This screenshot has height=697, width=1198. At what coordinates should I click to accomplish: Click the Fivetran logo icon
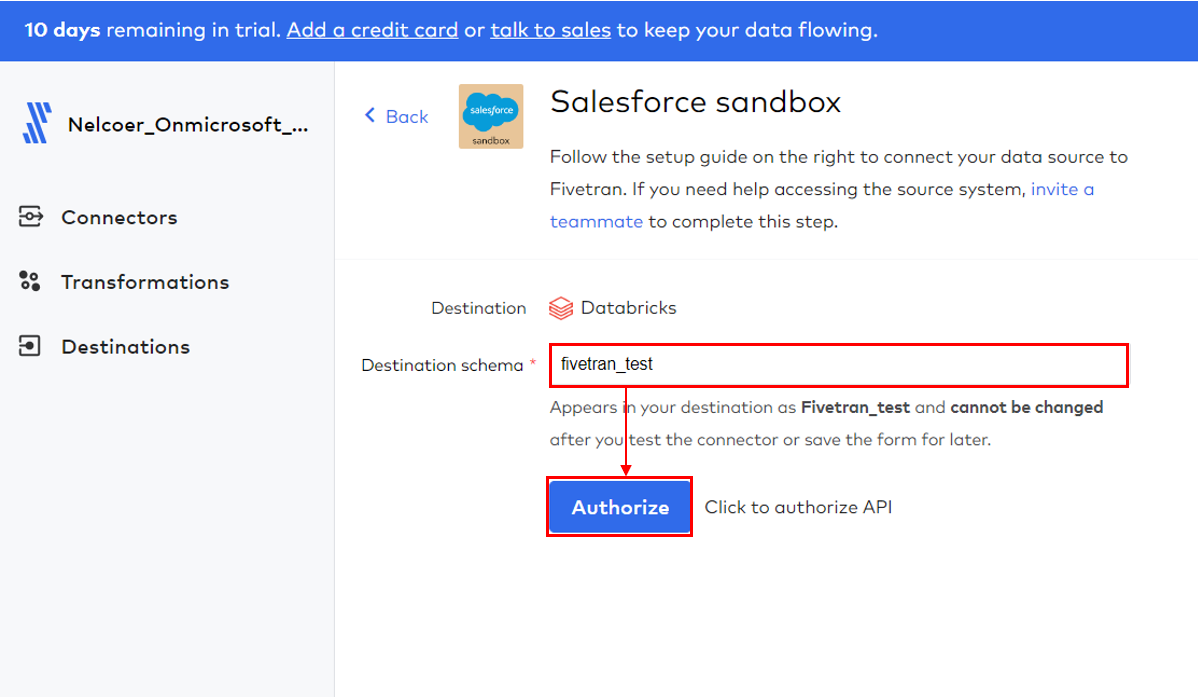coord(36,124)
